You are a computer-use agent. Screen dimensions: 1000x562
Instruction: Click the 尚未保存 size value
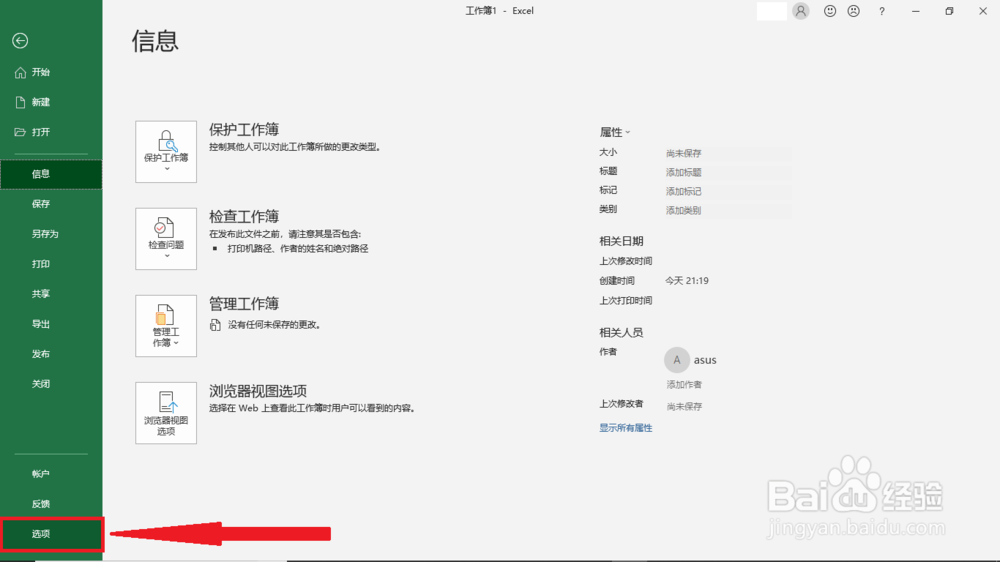click(684, 153)
